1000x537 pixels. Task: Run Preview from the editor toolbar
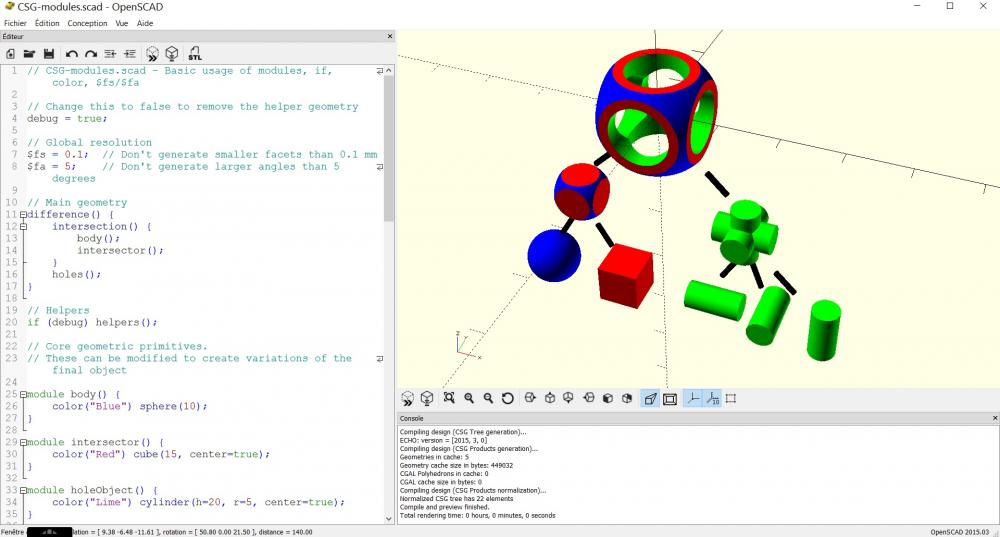(152, 54)
